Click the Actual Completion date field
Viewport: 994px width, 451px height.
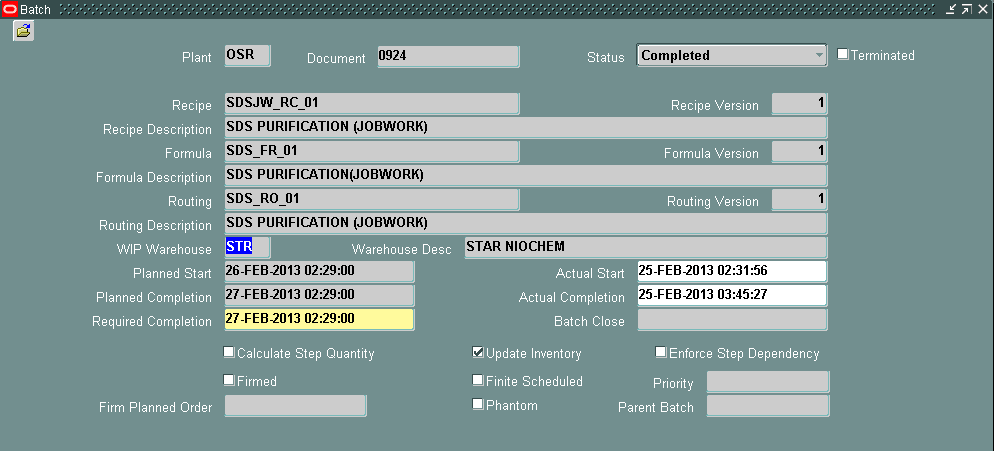coord(732,296)
